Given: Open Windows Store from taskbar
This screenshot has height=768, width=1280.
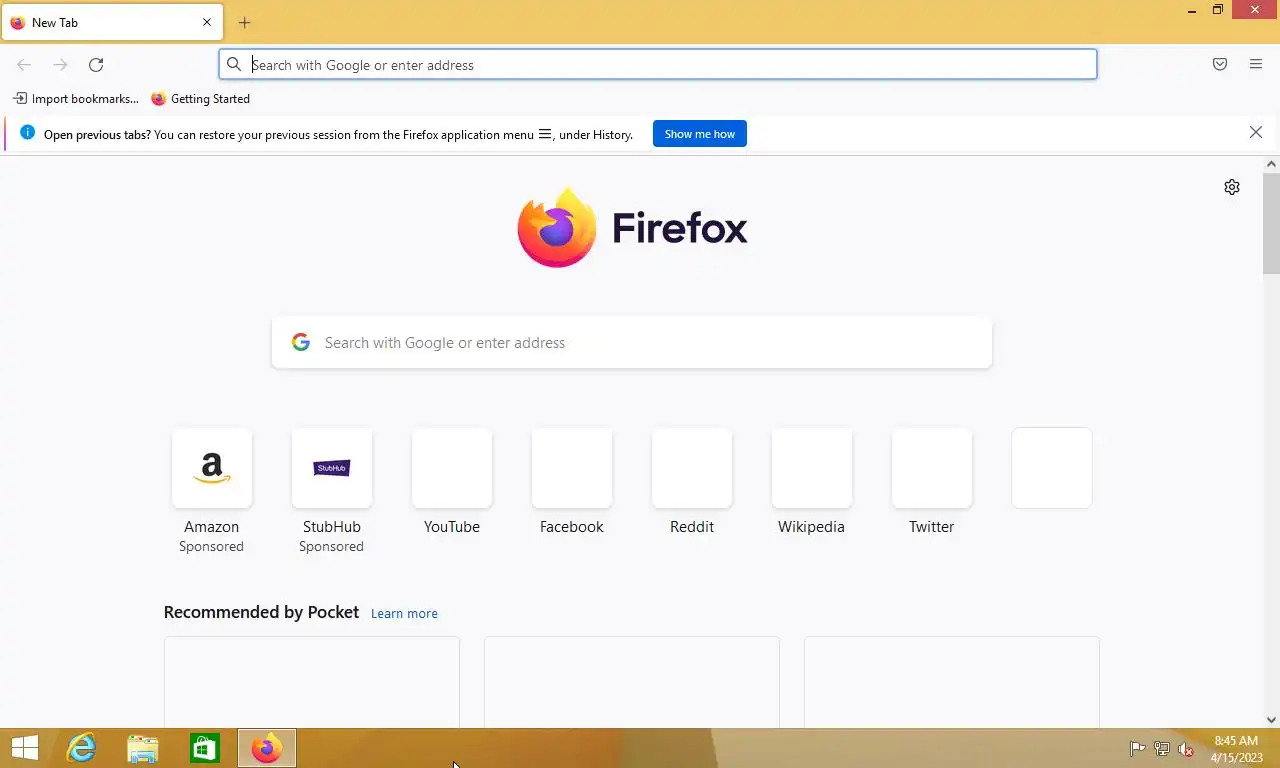Looking at the screenshot, I should (x=205, y=748).
